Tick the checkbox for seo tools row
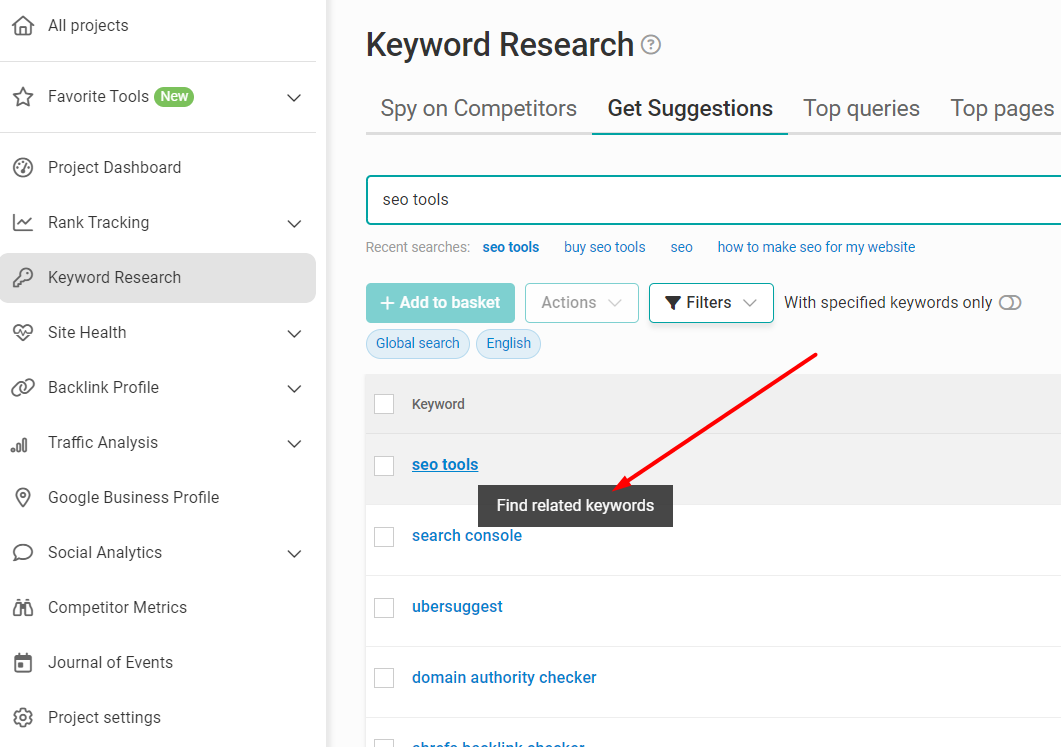This screenshot has width=1061, height=747. (x=384, y=466)
